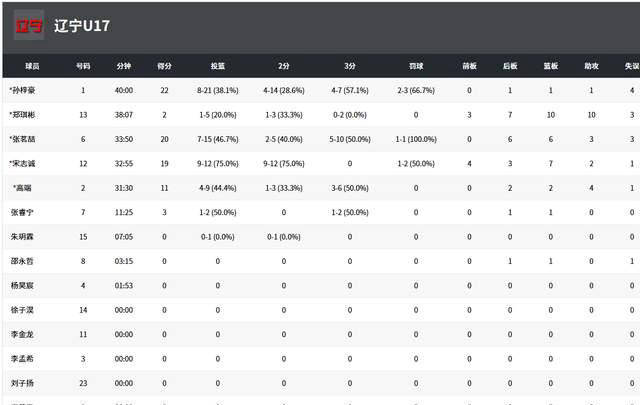Click the red 辽宁 team logo
The height and width of the screenshot is (405, 640).
(x=29, y=26)
